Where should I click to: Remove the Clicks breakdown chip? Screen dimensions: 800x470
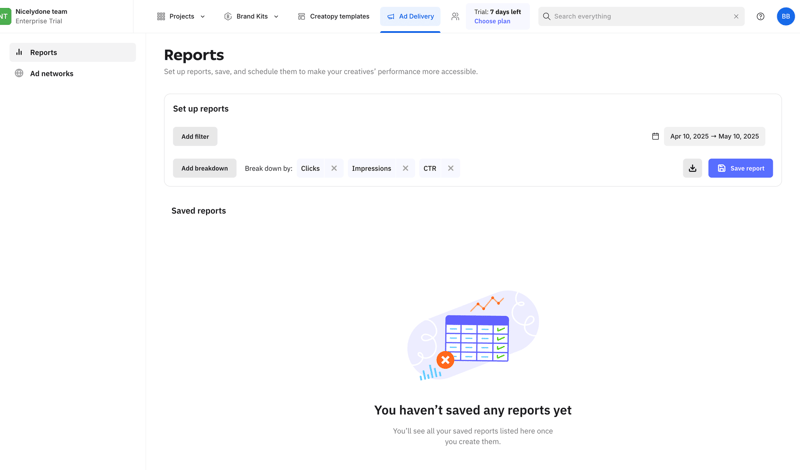pyautogui.click(x=334, y=168)
